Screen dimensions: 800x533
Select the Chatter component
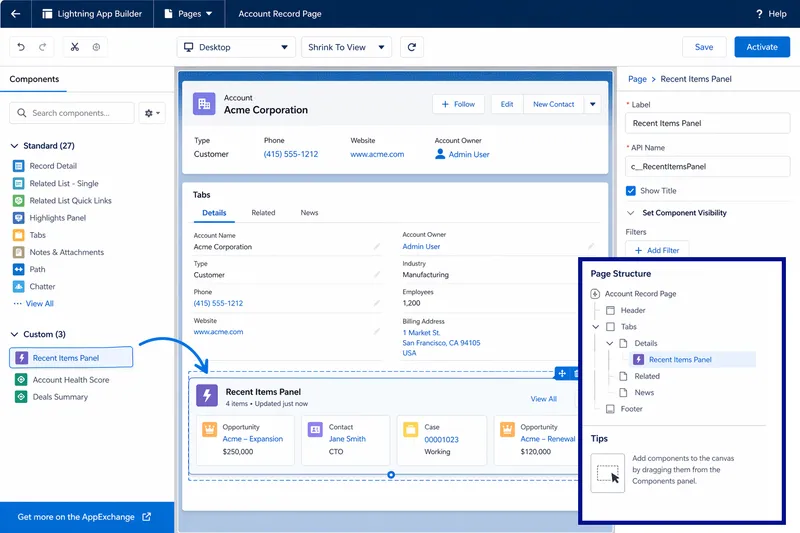34,287
